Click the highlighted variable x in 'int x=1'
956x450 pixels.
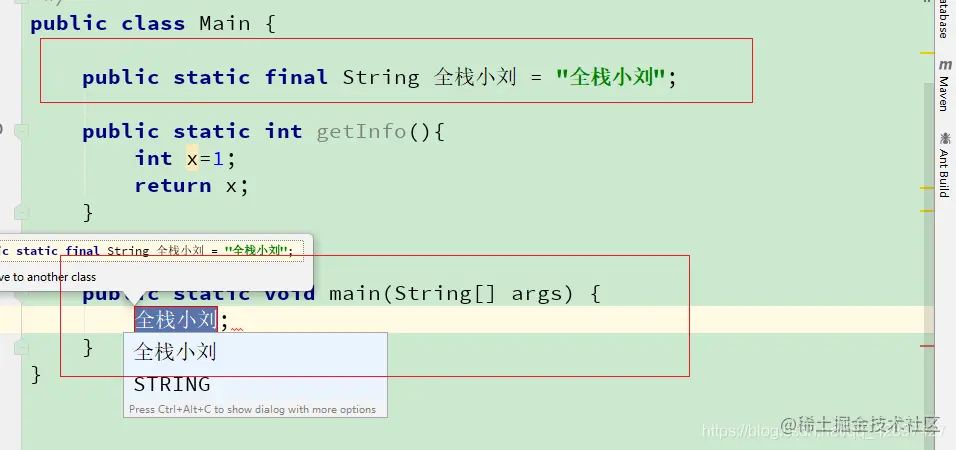(x=193, y=159)
